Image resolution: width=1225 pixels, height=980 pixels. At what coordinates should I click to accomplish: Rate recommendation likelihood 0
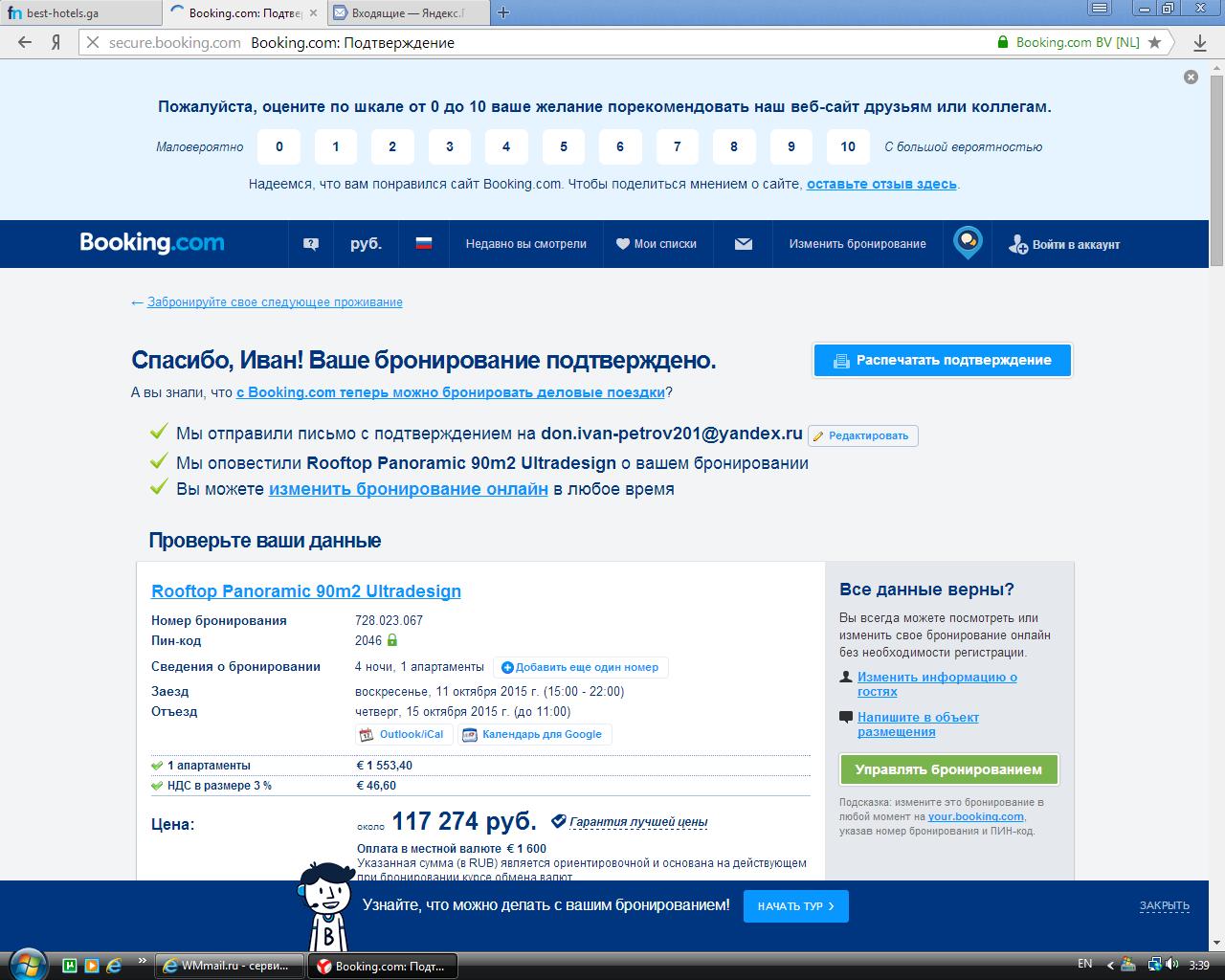tap(279, 146)
